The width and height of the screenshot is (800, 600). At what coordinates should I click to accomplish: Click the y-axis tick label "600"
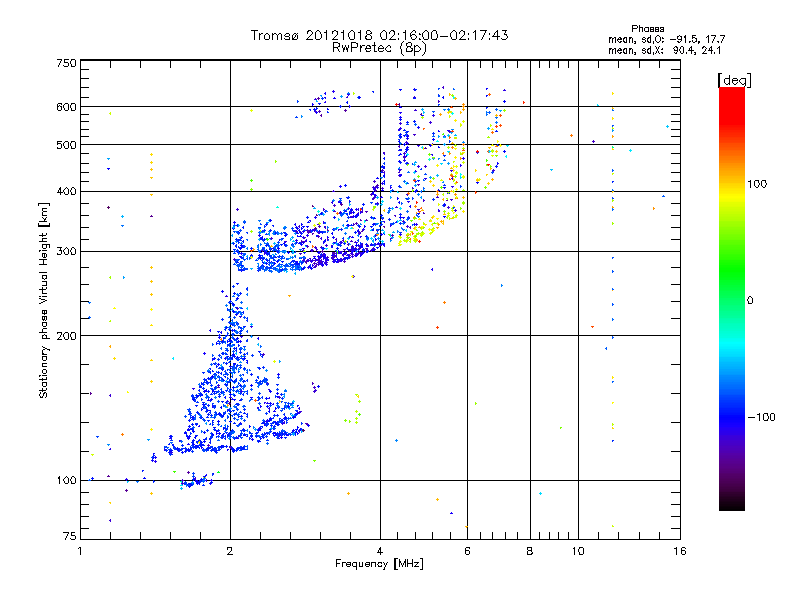[67, 107]
